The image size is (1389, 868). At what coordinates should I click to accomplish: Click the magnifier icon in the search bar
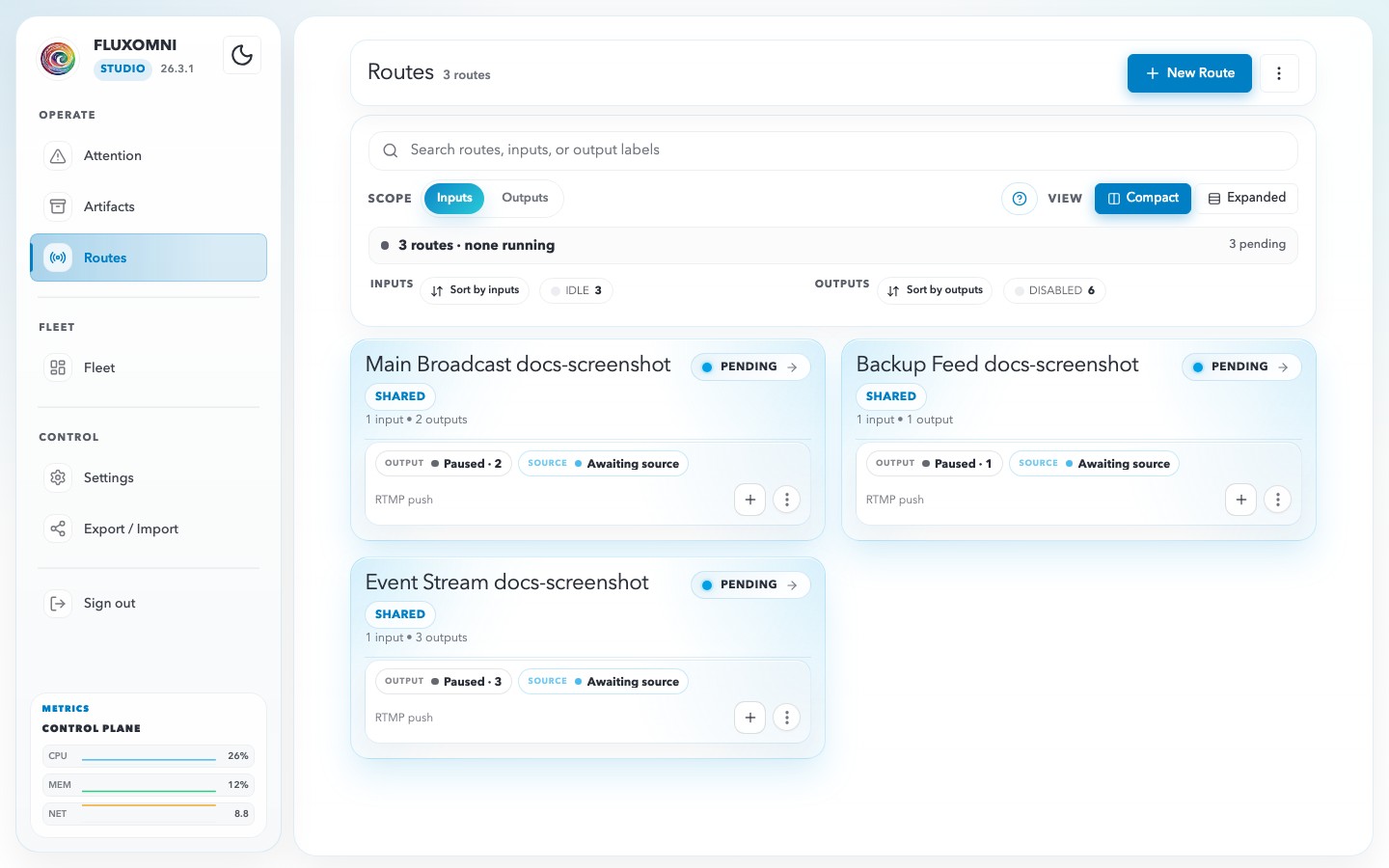pos(391,150)
